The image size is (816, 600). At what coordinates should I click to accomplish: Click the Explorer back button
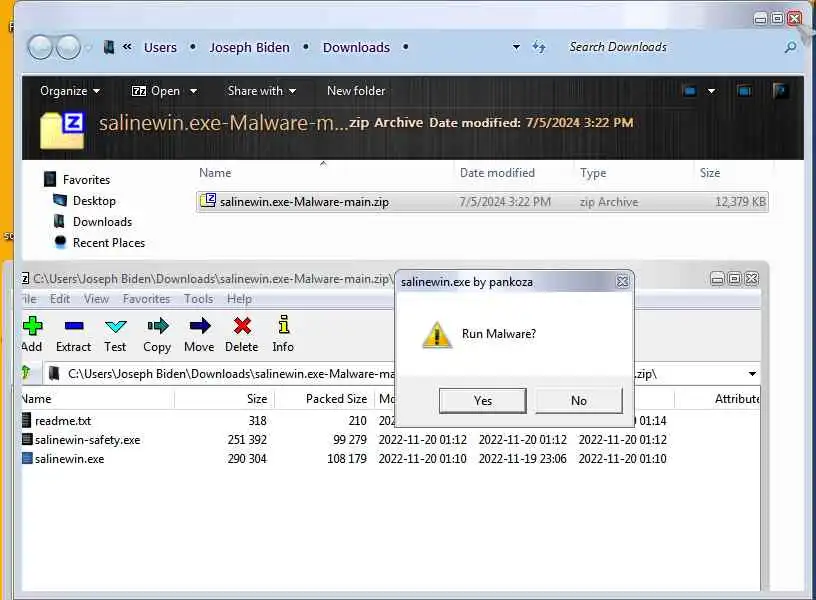tap(41, 47)
